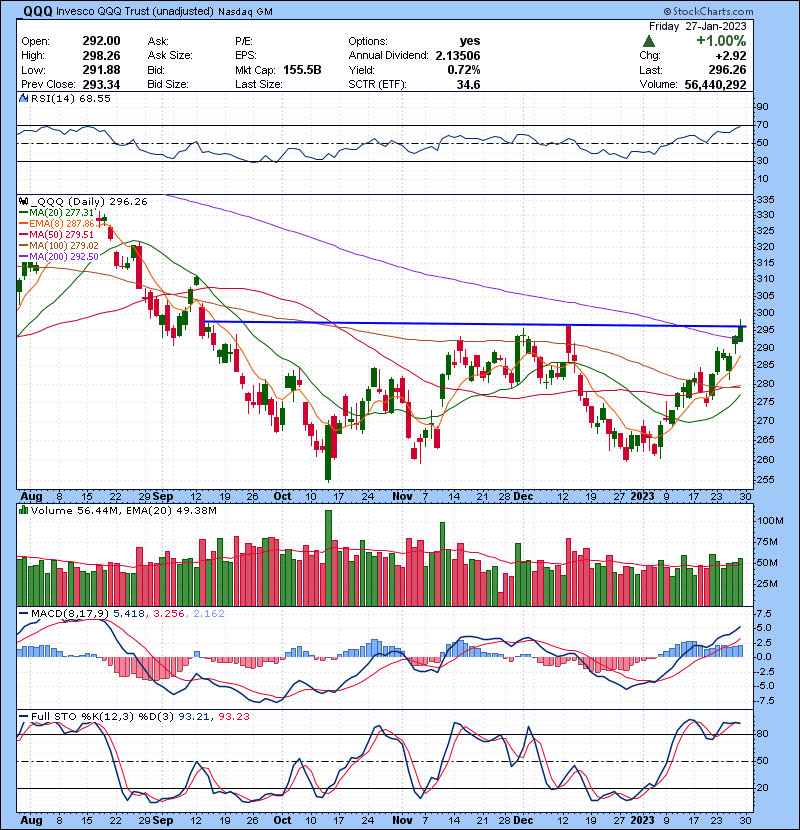The image size is (800, 830).
Task: Click the 100M volume scale label
Action: pos(770,521)
